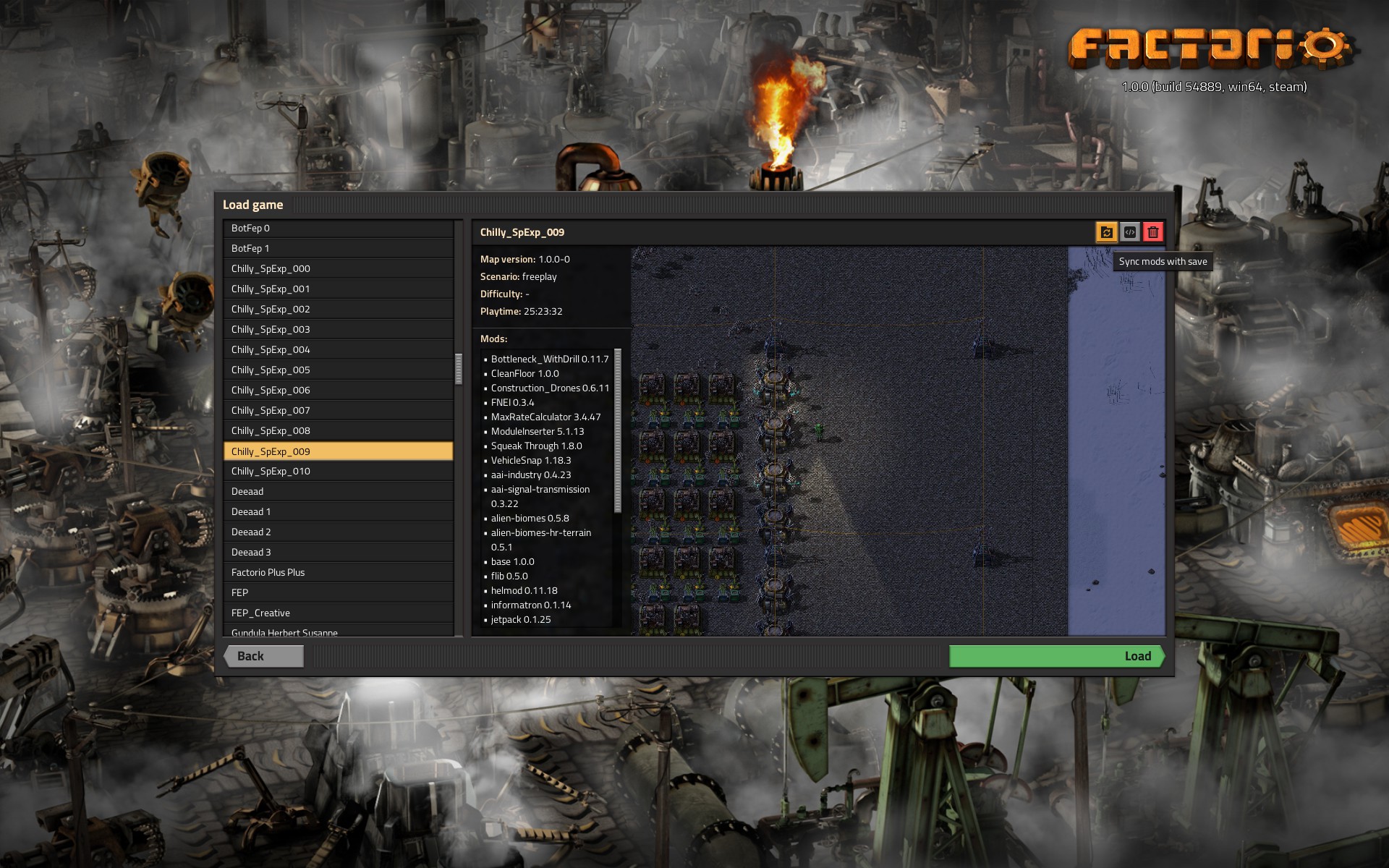Viewport: 1389px width, 868px height.
Task: Click the base 1.0.0 mod entry
Action: pos(512,561)
